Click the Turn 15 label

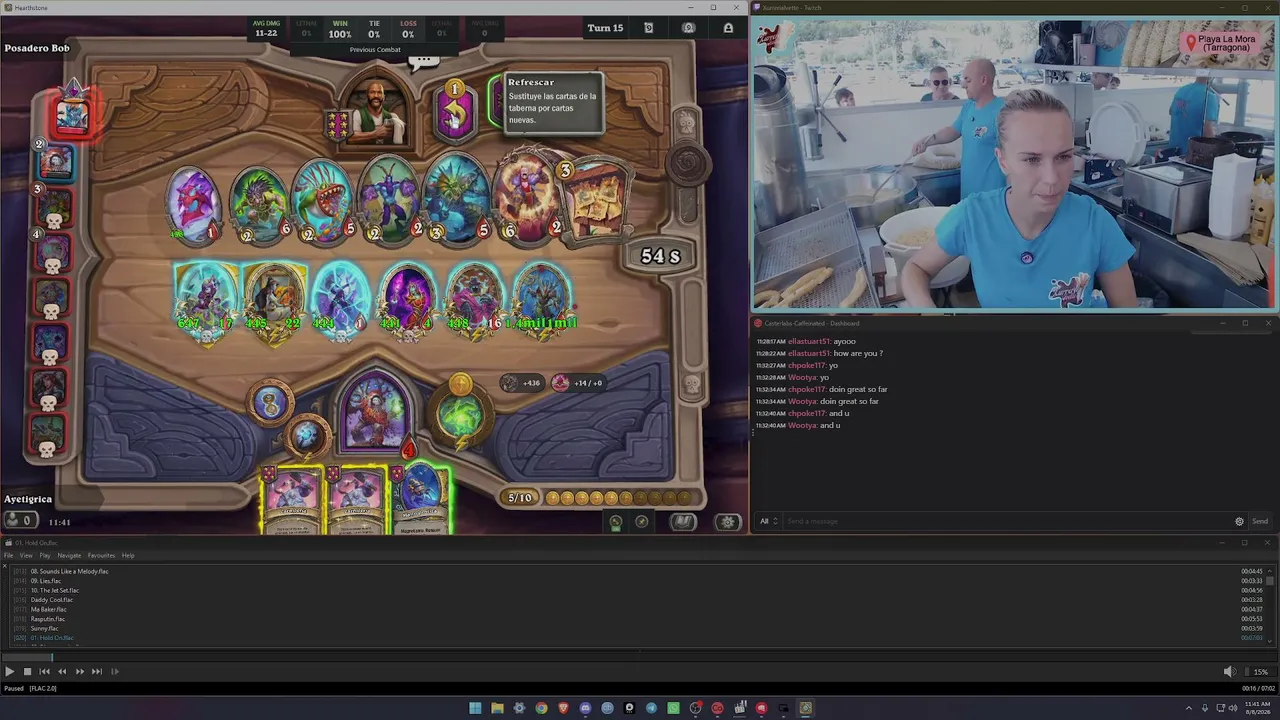(x=605, y=28)
